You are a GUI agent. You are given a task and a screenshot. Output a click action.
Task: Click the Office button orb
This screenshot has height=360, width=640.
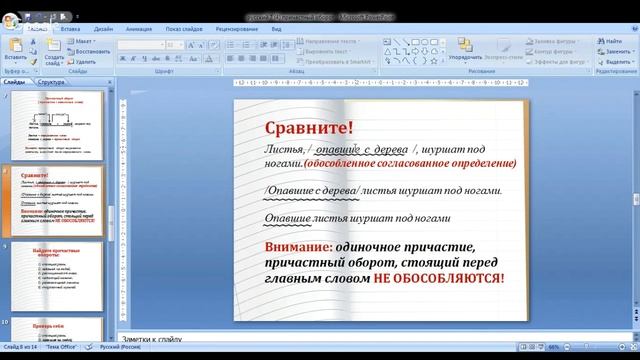coord(10,20)
